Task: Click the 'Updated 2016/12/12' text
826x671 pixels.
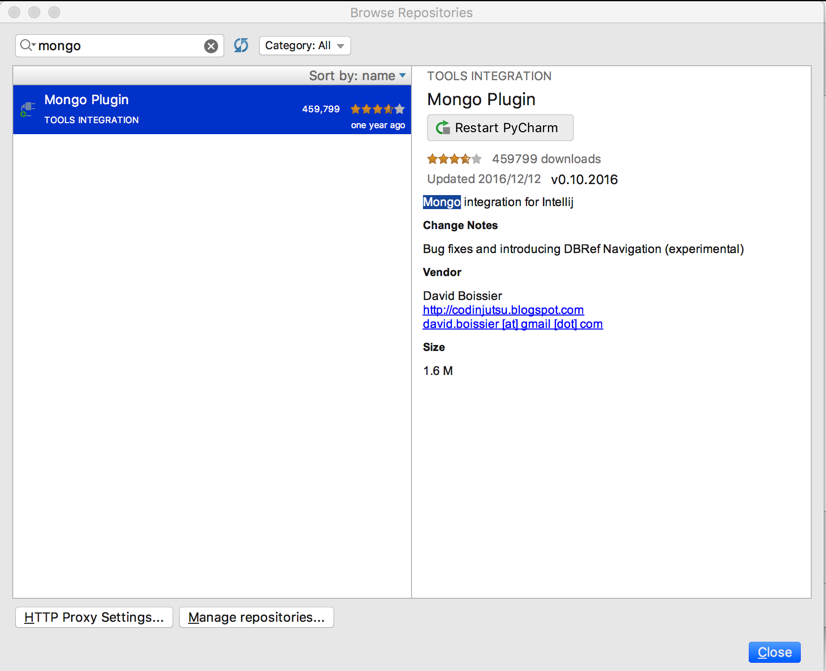Action: click(484, 179)
